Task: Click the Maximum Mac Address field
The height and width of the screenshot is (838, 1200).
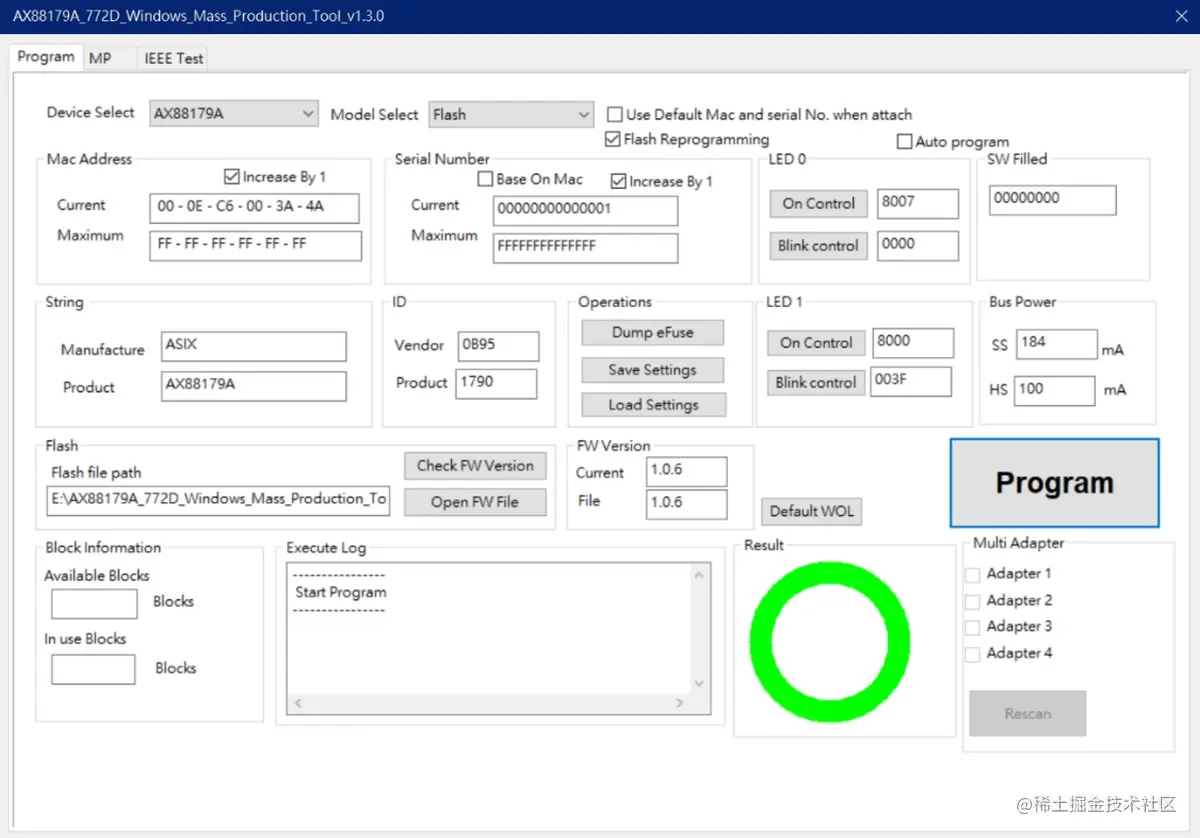Action: click(x=255, y=245)
